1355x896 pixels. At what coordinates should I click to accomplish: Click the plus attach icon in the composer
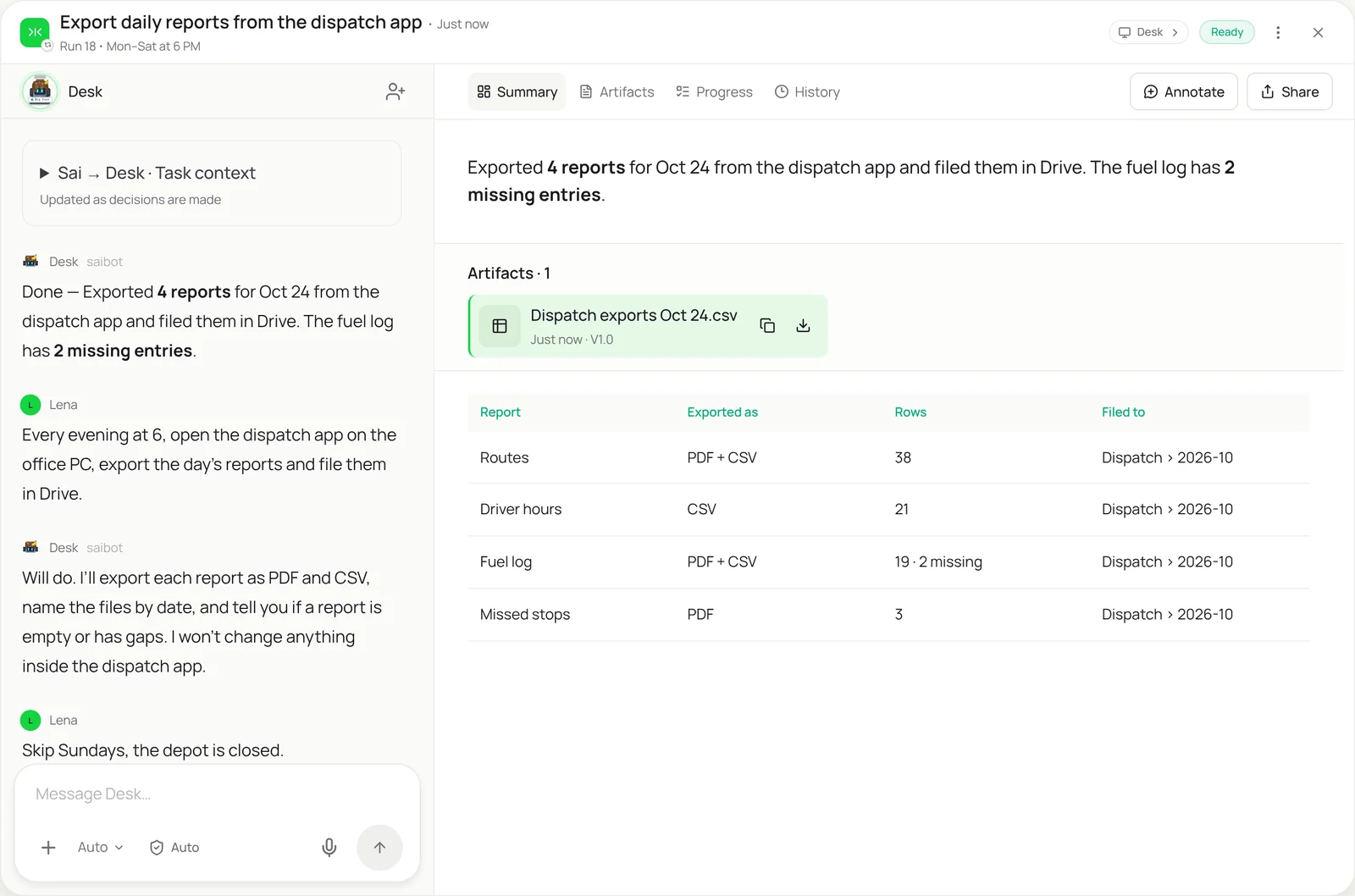[48, 847]
